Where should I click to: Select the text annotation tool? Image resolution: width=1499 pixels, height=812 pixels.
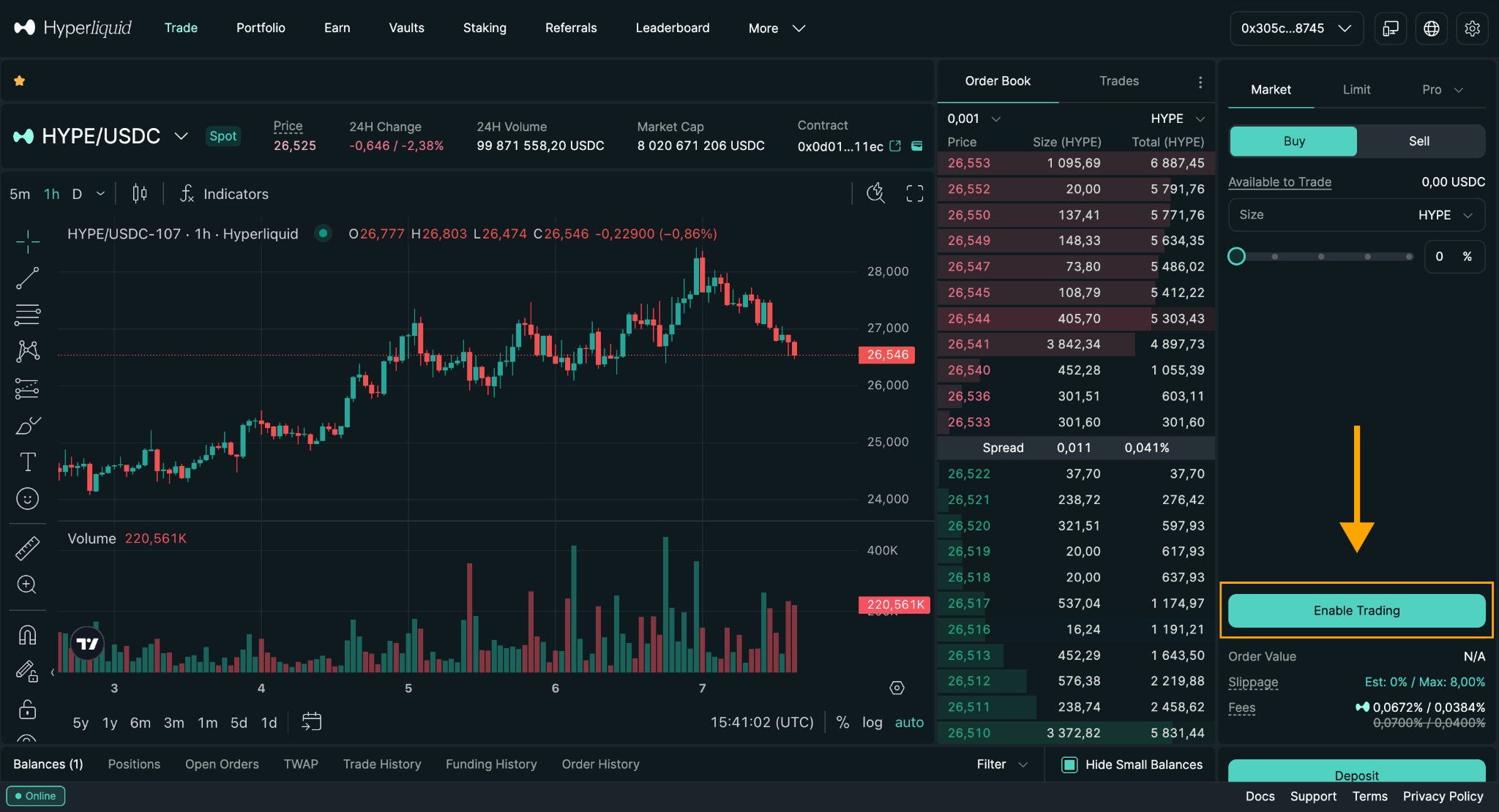click(28, 462)
